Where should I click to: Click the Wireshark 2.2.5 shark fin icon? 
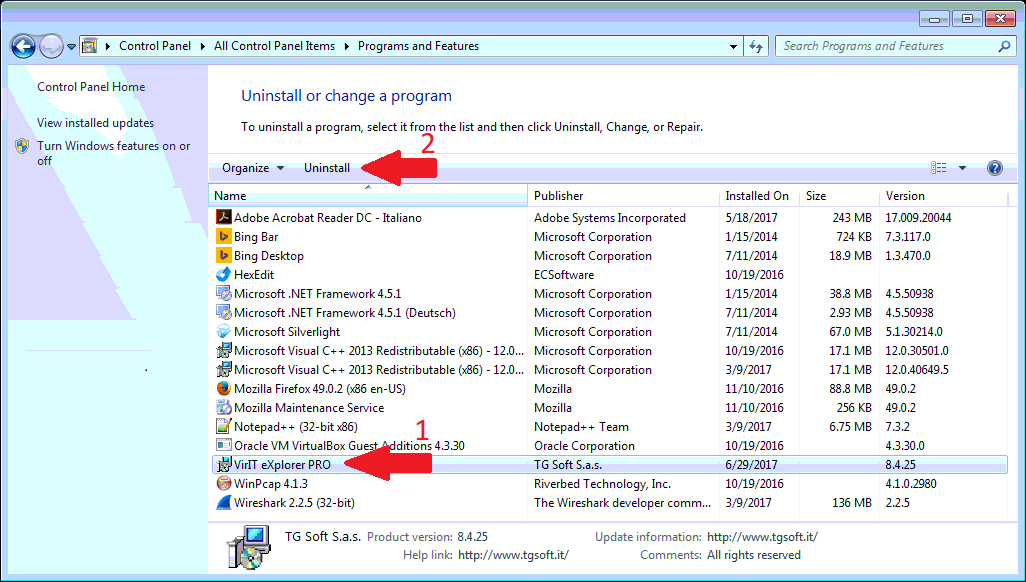tap(224, 502)
